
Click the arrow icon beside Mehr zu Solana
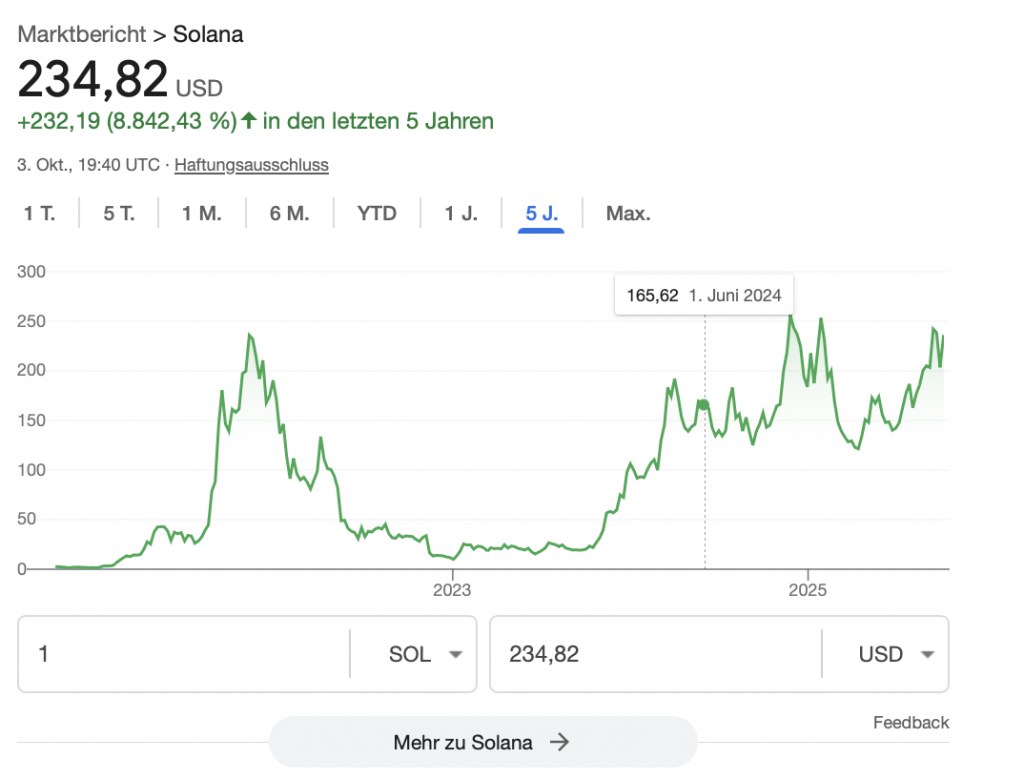560,742
